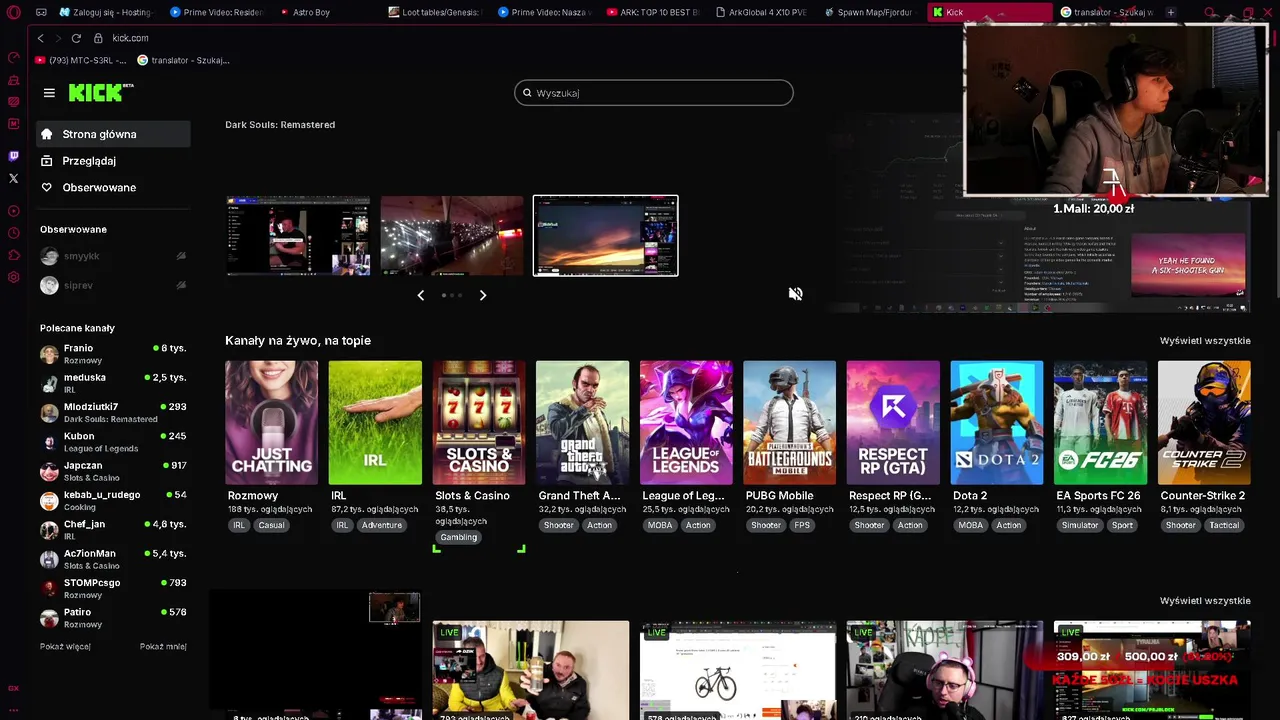Open a new browser tab with plus

[1170, 12]
